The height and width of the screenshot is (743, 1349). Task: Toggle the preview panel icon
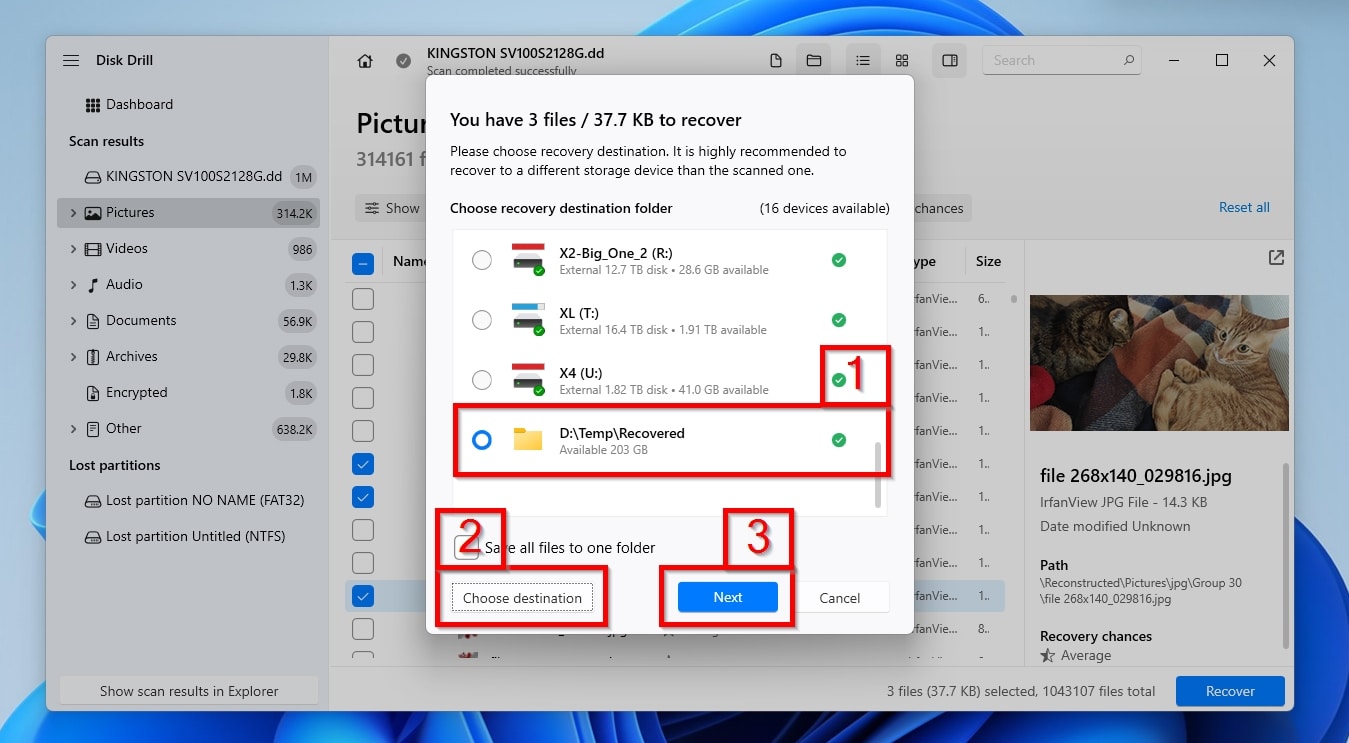[950, 61]
